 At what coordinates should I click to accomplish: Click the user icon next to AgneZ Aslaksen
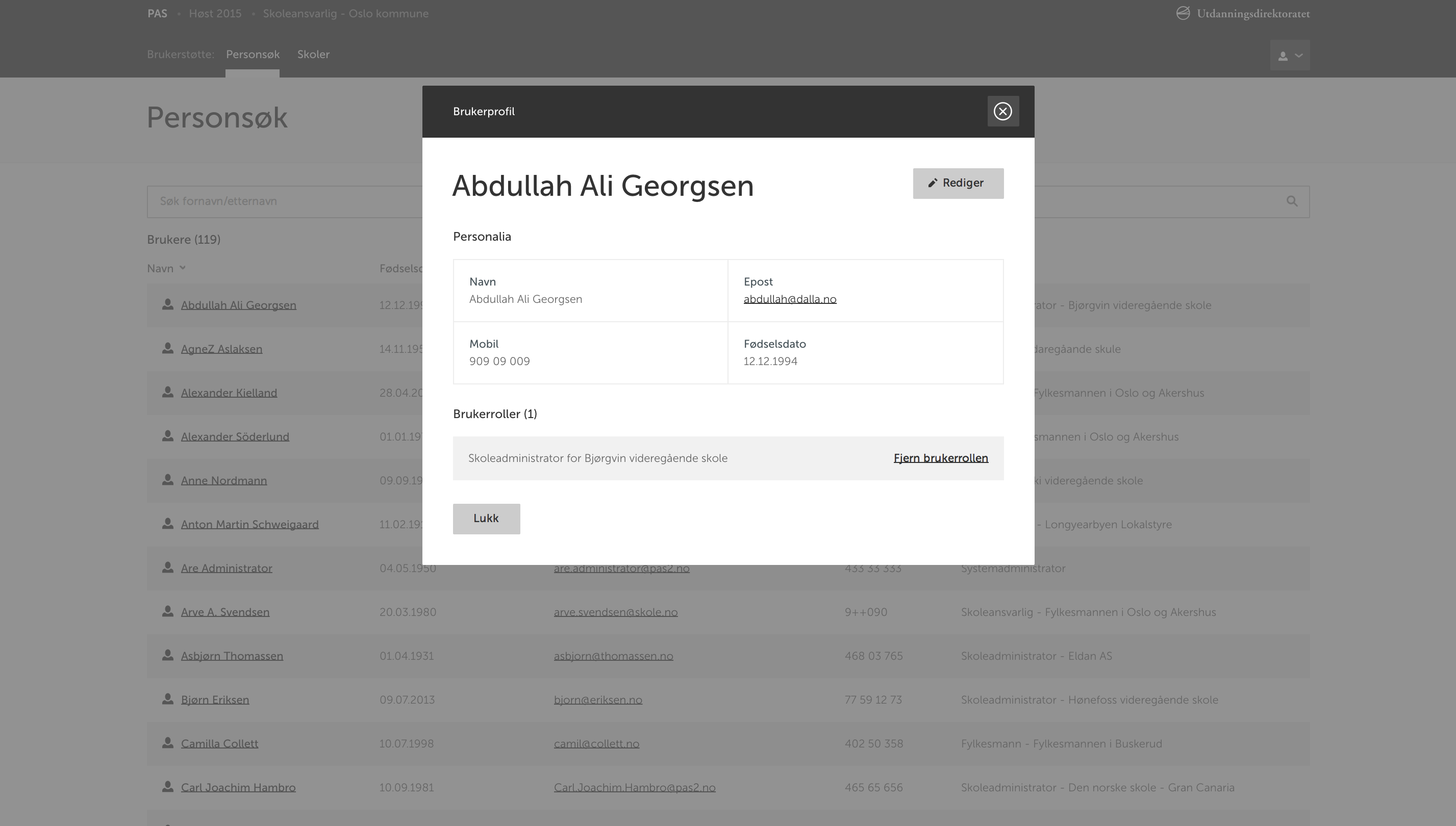pyautogui.click(x=167, y=348)
